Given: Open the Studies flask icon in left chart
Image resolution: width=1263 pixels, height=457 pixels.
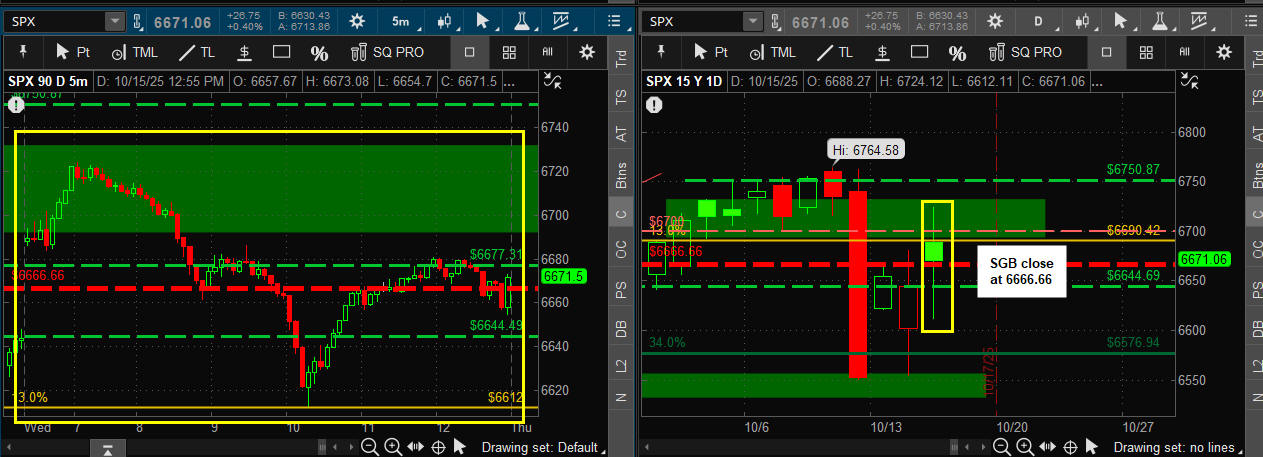Looking at the screenshot, I should 520,21.
